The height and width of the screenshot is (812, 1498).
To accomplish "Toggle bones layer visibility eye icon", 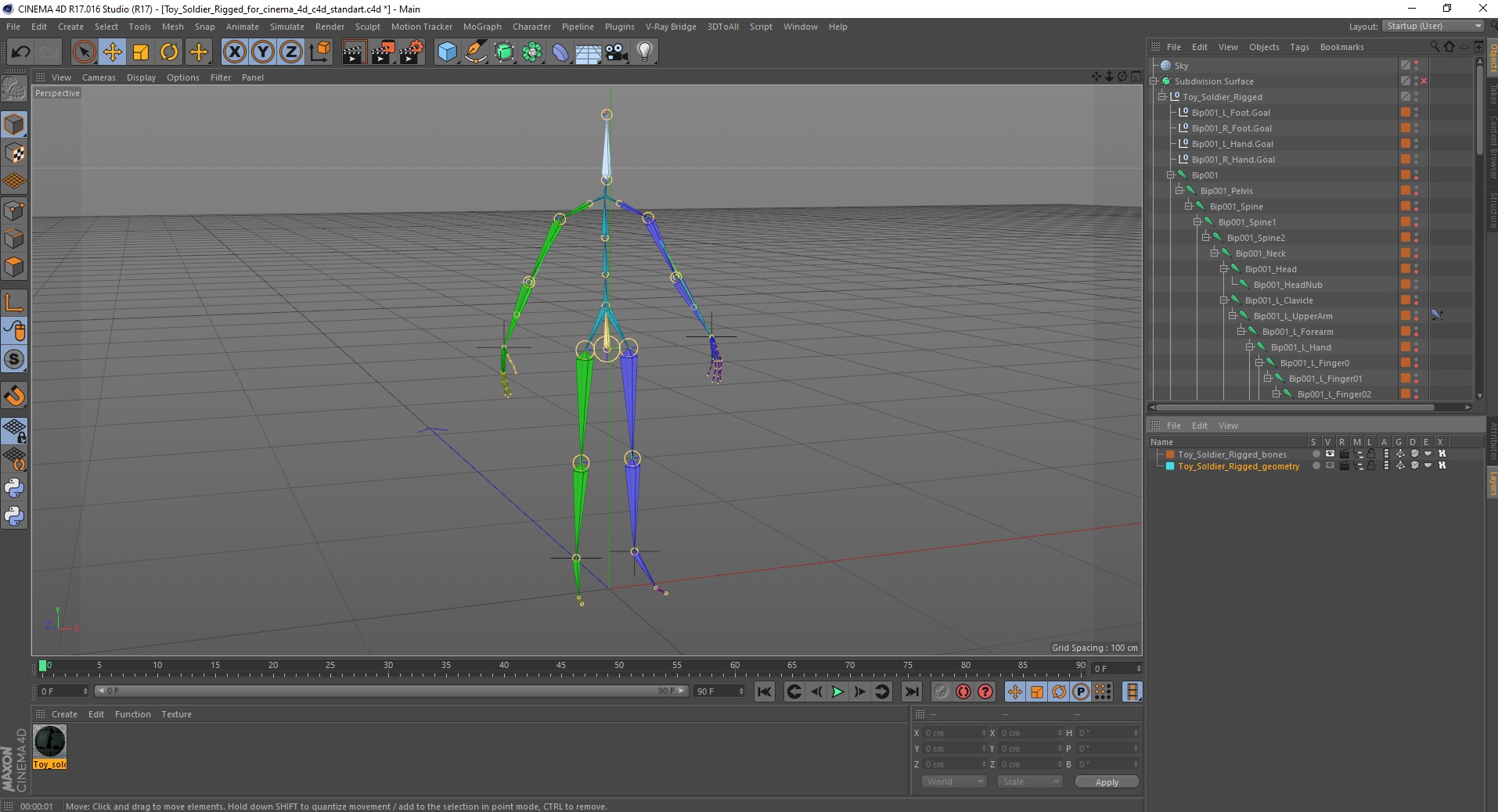I will pyautogui.click(x=1330, y=454).
